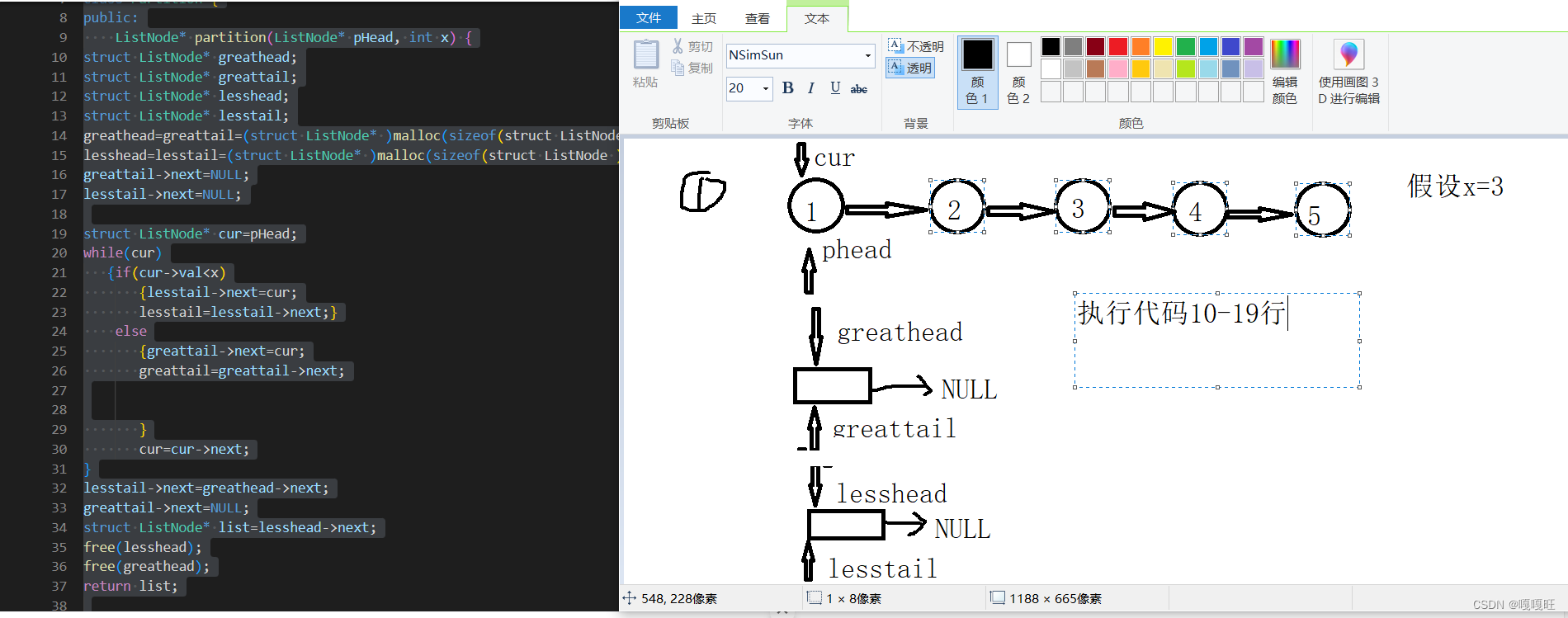Pick the green palette swatch
The width and height of the screenshot is (1568, 618).
[x=1186, y=46]
